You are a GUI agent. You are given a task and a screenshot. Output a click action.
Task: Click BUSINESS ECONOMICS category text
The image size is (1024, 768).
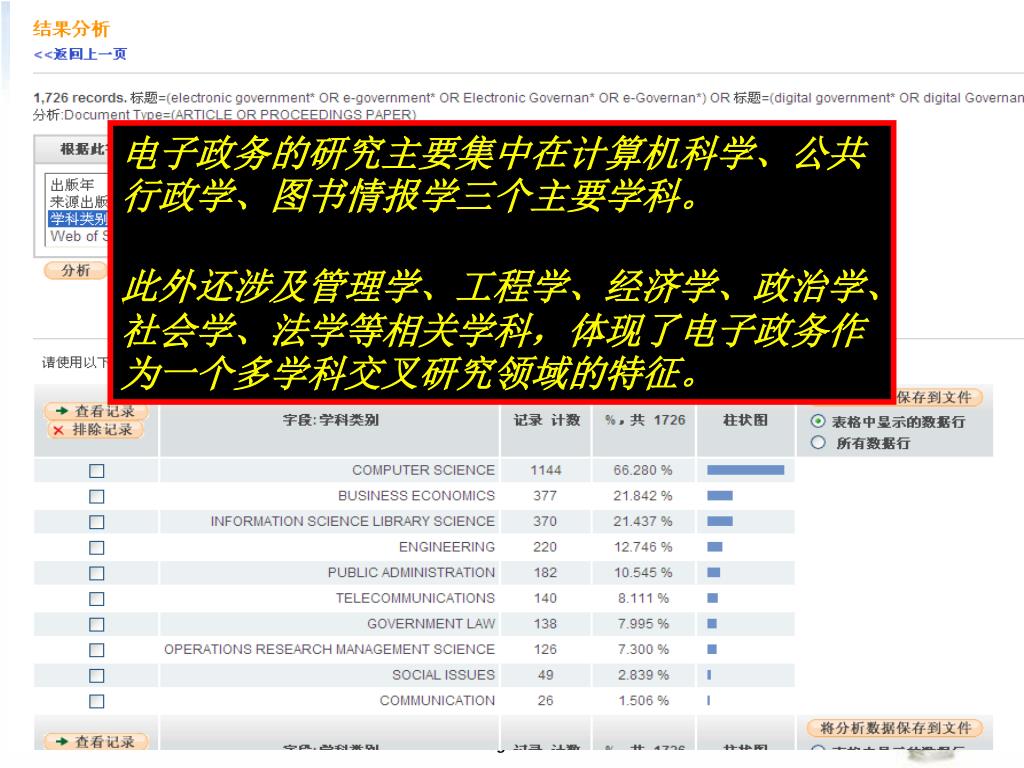point(416,496)
